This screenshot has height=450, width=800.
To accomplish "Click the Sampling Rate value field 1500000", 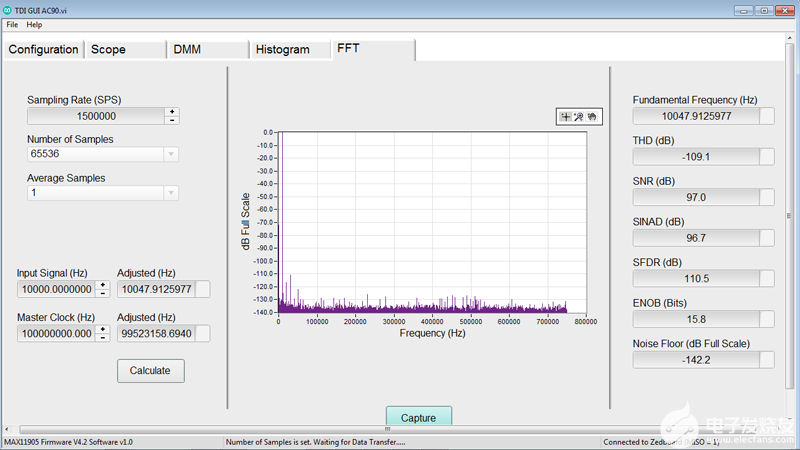I will pos(96,116).
